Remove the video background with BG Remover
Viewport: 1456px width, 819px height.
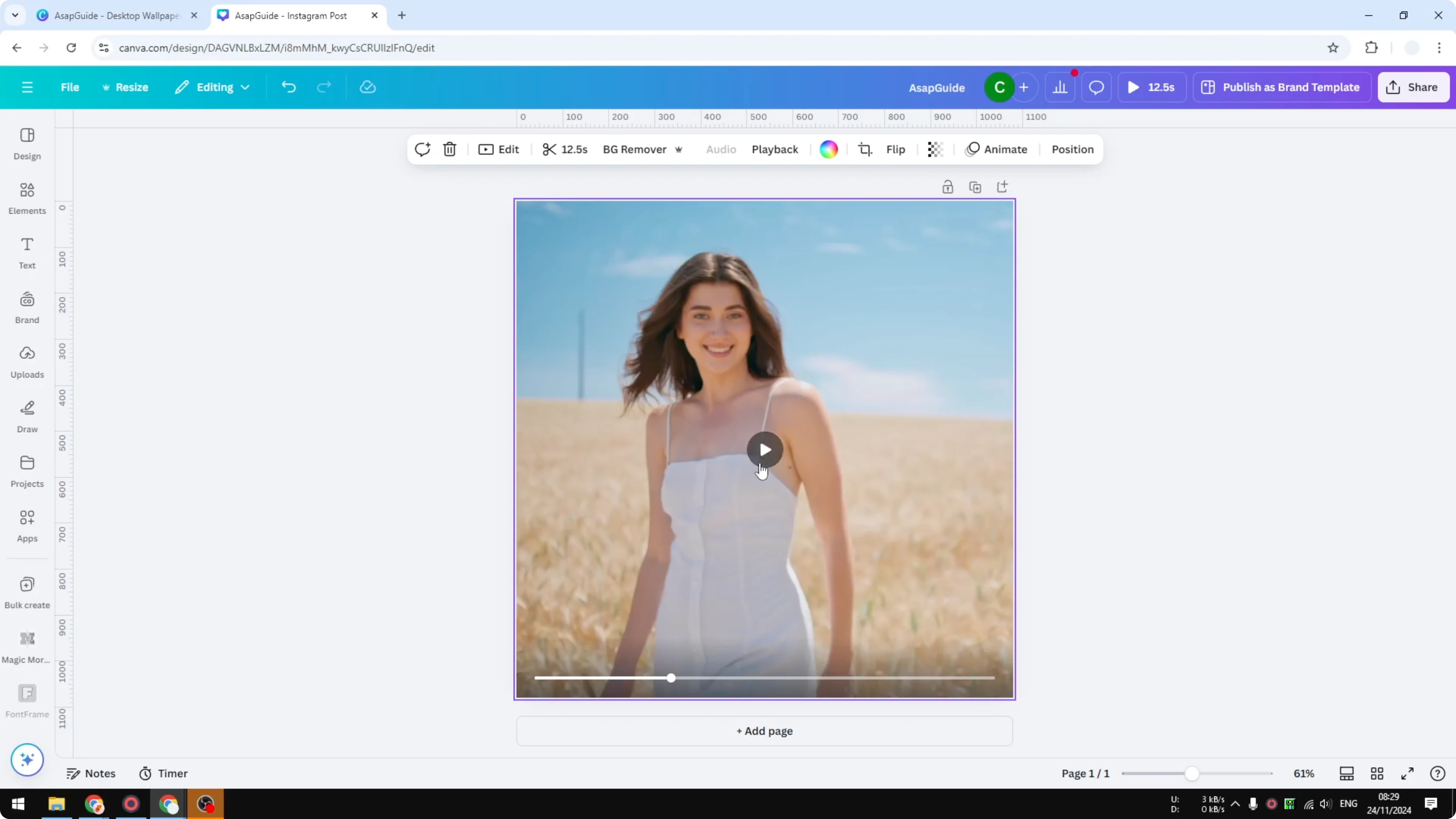[x=635, y=149]
